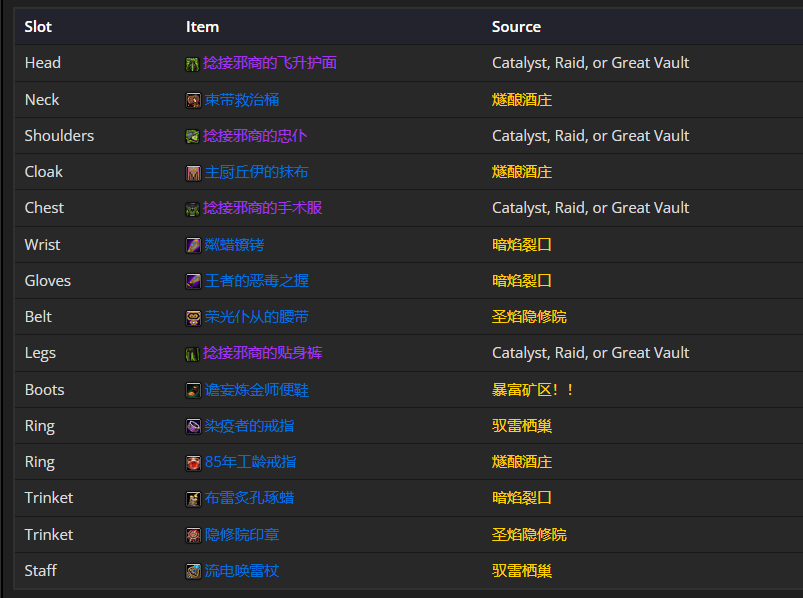Click the Neck slot item icon
803x598 pixels.
coord(193,100)
